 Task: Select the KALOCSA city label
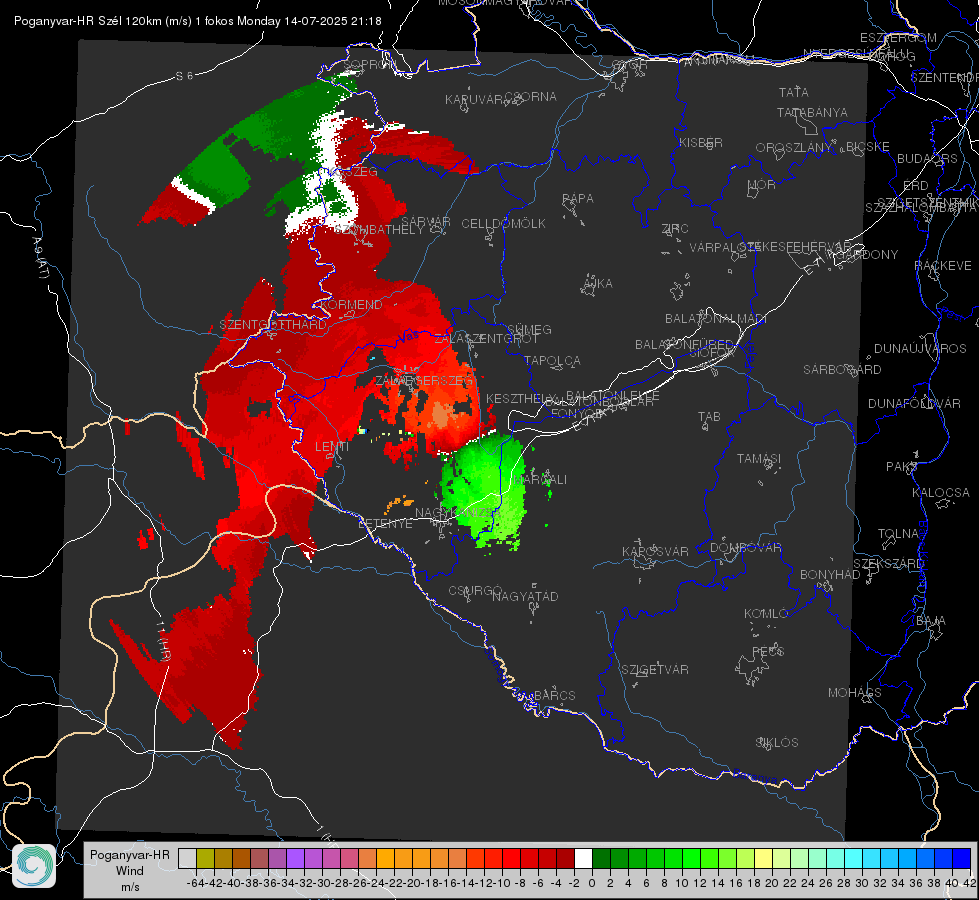click(941, 492)
